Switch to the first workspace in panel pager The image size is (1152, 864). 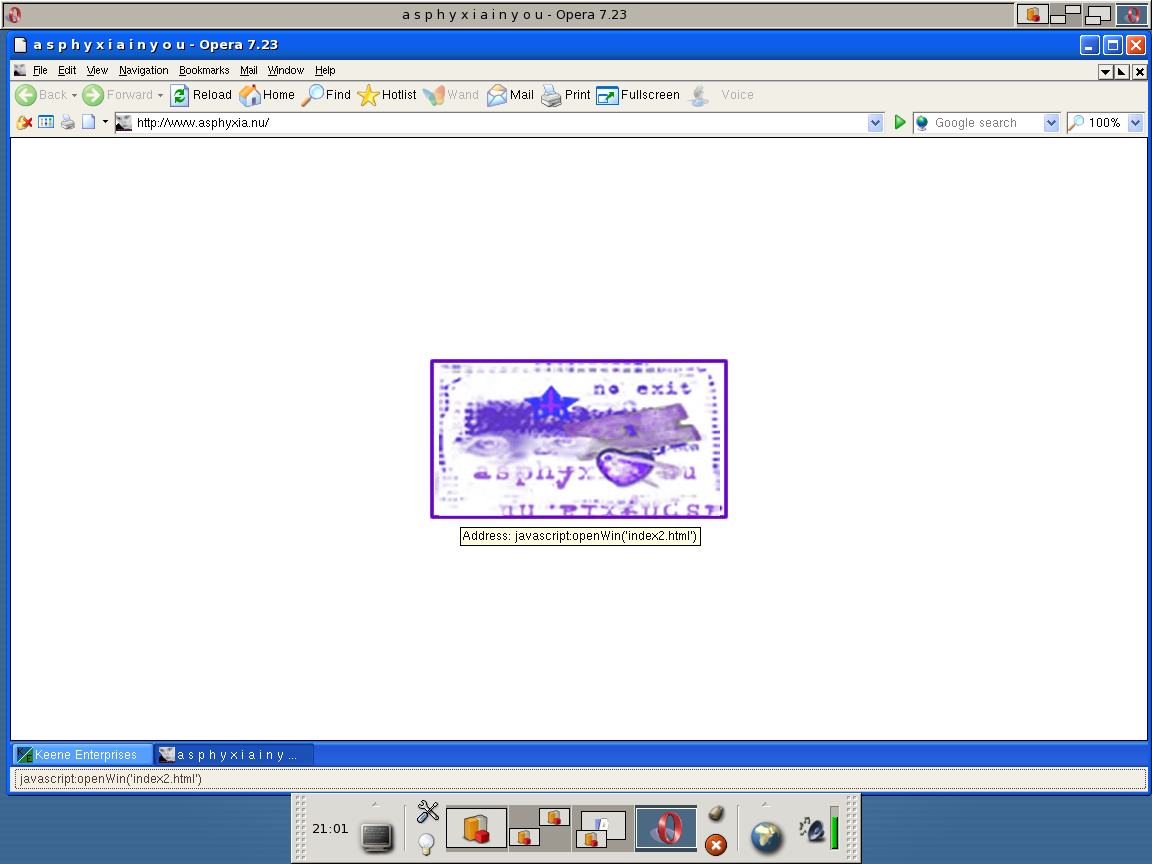(x=477, y=828)
